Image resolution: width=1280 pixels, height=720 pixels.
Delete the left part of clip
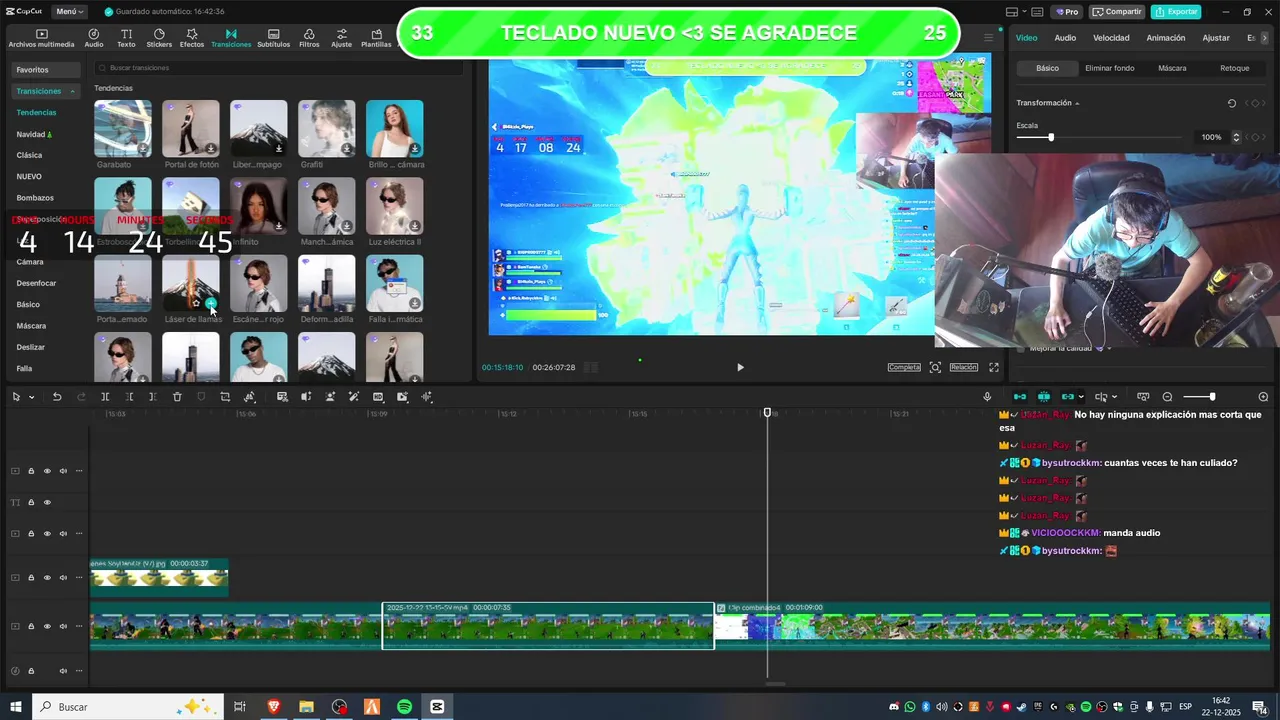click(129, 397)
